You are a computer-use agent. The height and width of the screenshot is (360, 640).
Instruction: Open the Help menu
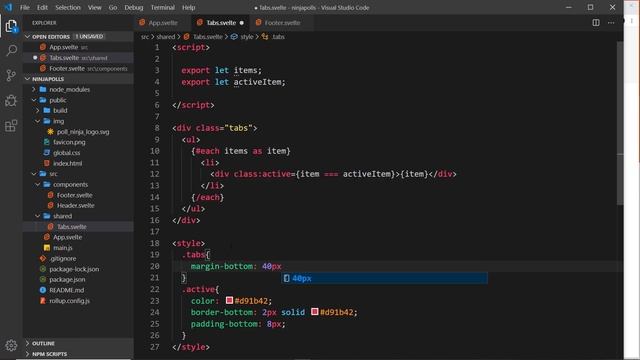coord(188,7)
